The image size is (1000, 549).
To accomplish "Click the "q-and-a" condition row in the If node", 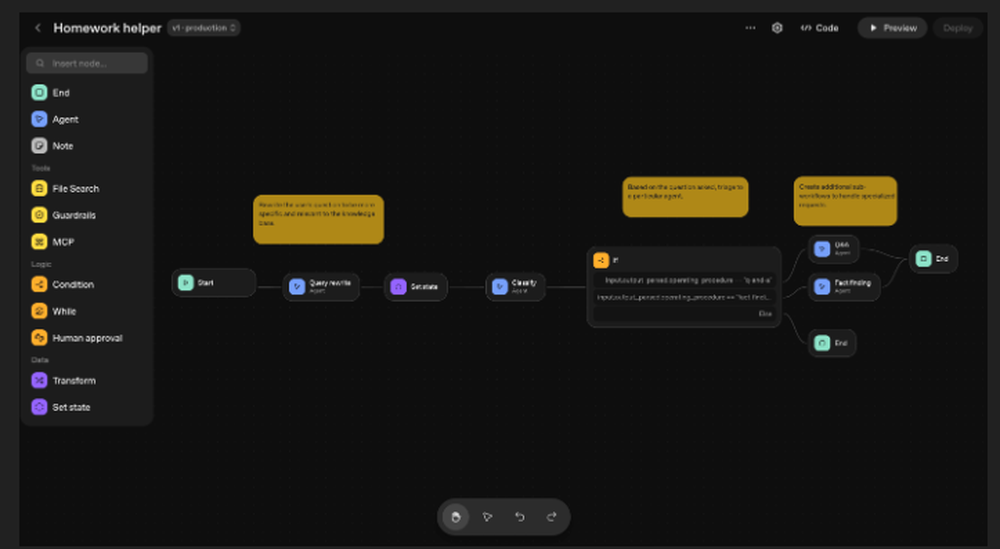I will click(x=684, y=281).
